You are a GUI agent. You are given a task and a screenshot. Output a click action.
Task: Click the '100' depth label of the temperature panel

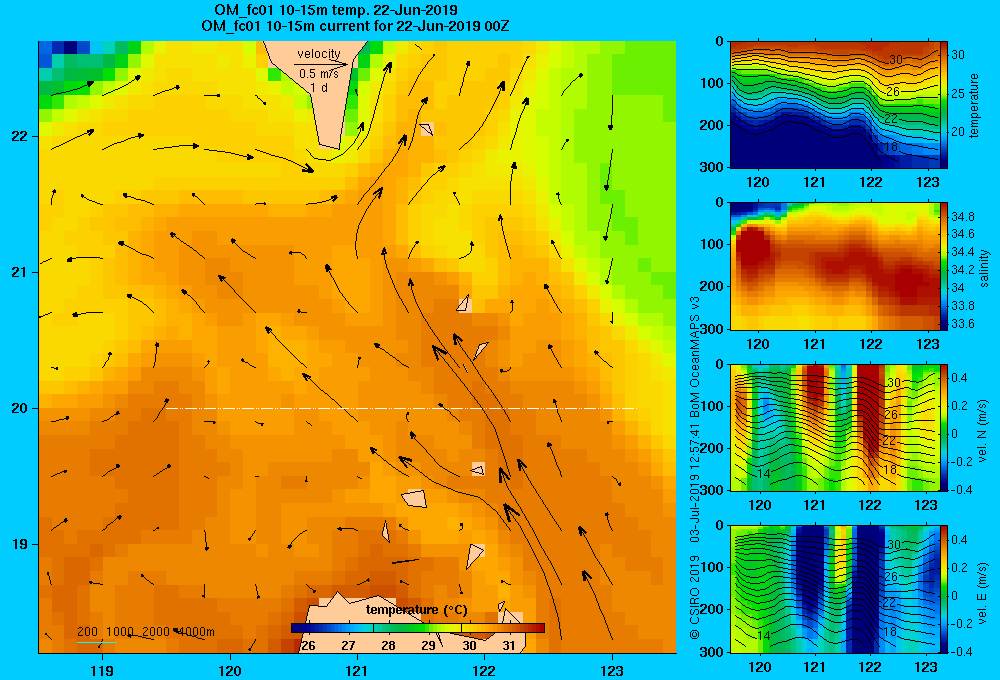coord(712,83)
